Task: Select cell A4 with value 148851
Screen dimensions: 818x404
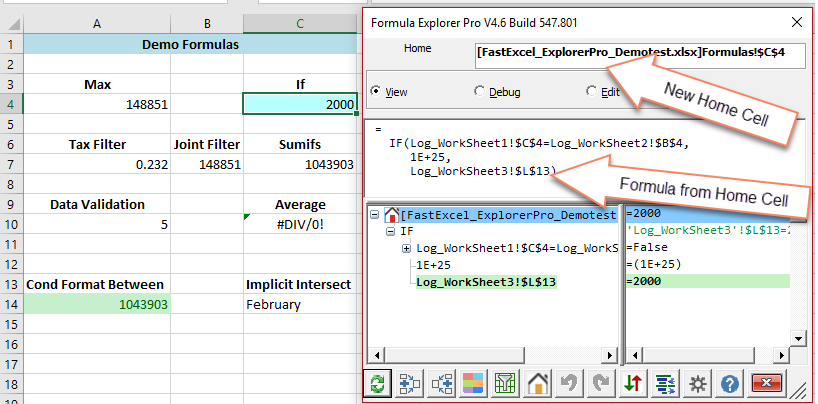Action: [x=97, y=104]
